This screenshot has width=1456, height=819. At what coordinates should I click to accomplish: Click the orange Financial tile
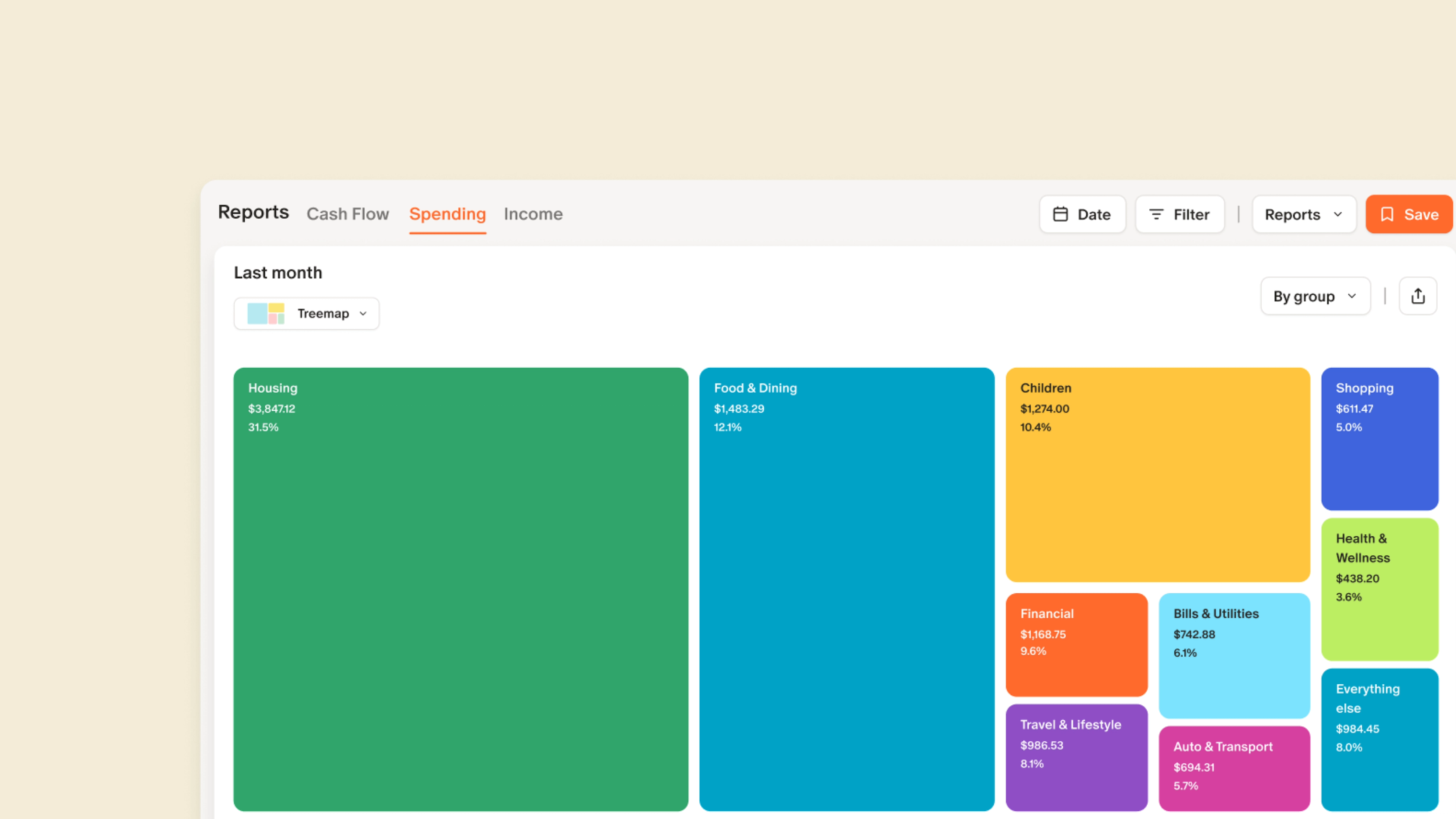1077,644
